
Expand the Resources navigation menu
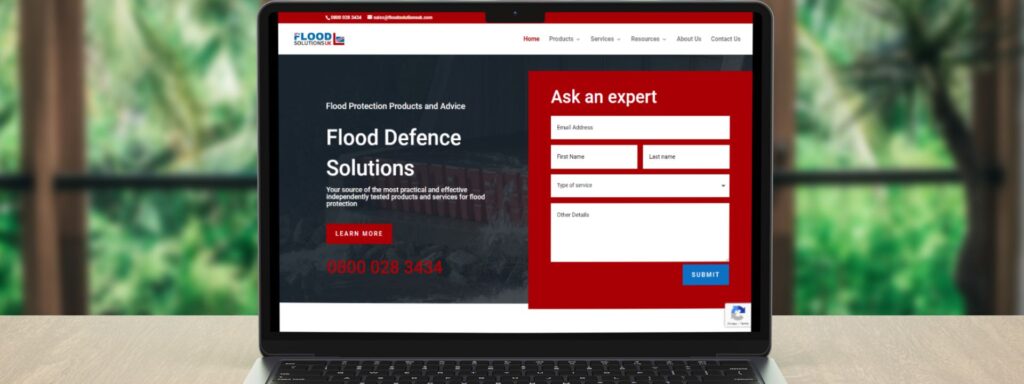pos(648,39)
